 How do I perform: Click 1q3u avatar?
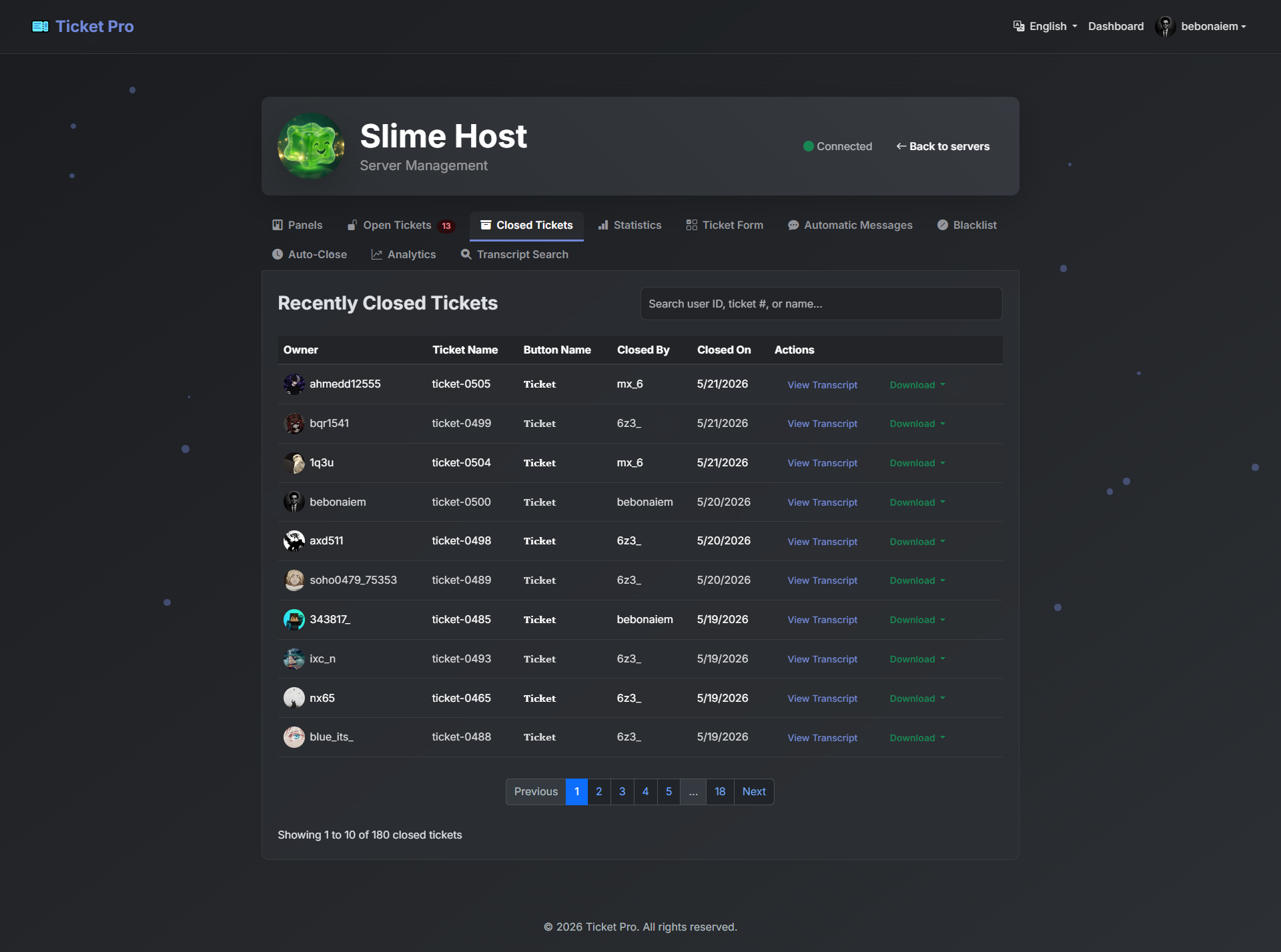click(294, 463)
